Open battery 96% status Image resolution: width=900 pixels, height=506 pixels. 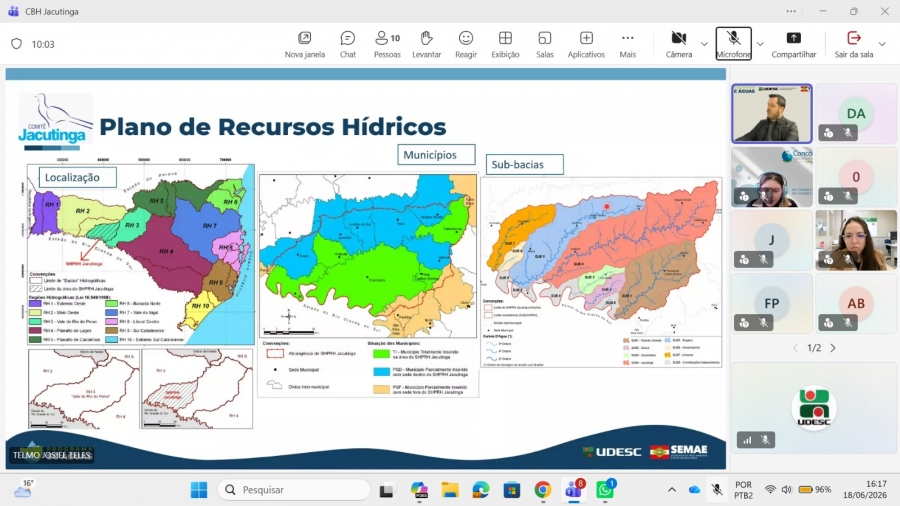815,489
